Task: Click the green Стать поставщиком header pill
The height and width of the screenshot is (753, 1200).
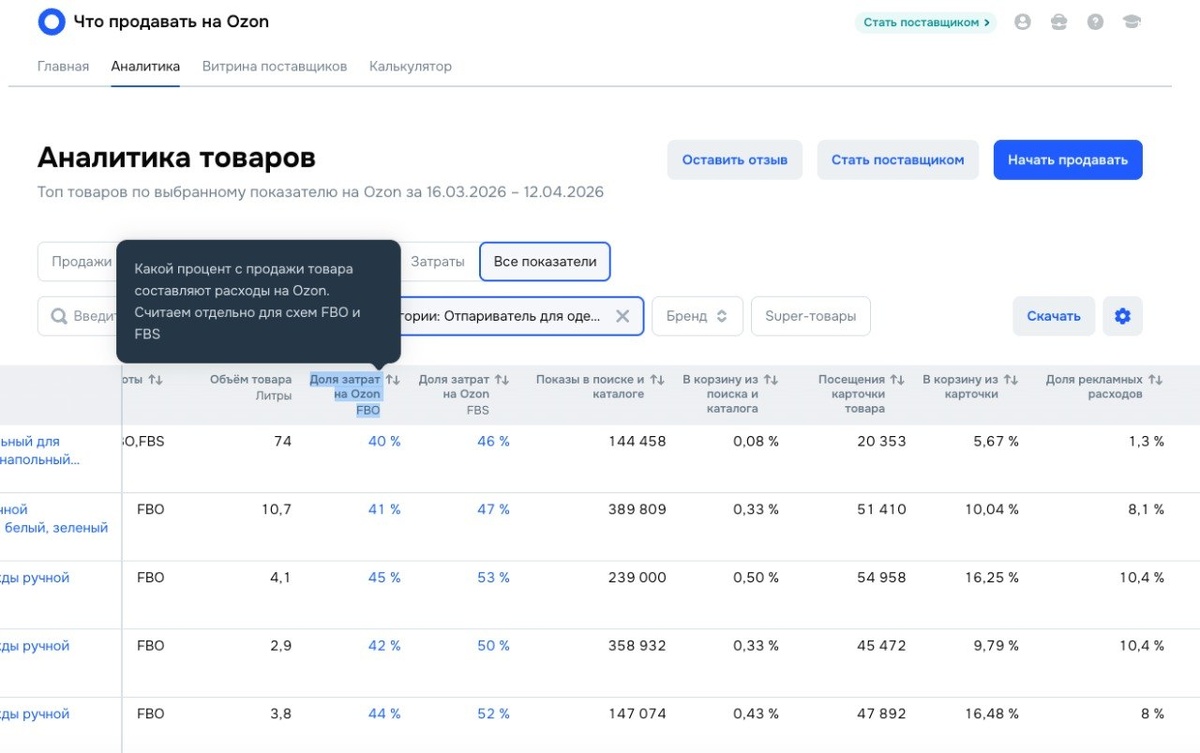Action: pos(926,22)
